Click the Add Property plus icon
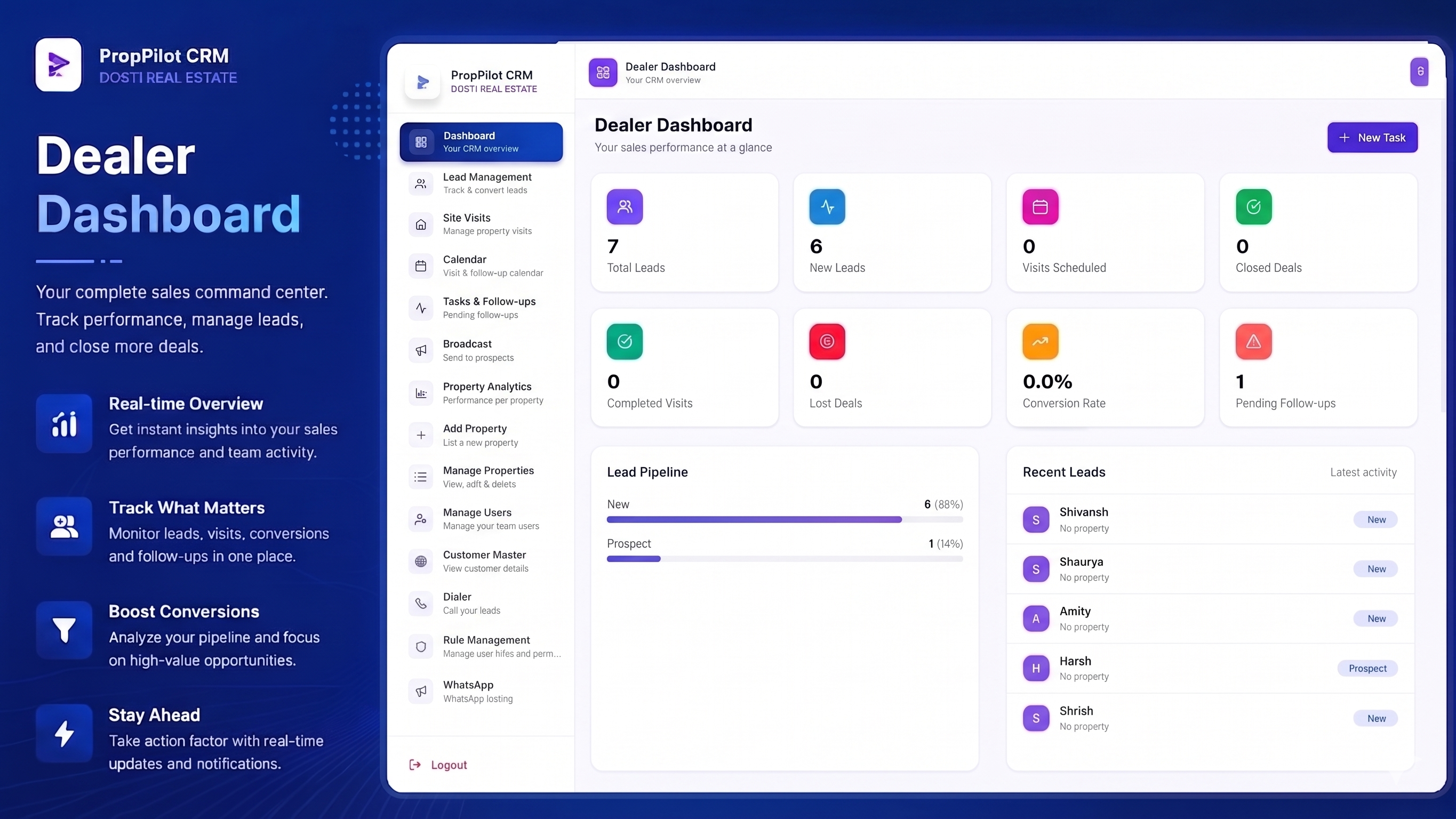Image resolution: width=1456 pixels, height=819 pixels. point(420,435)
